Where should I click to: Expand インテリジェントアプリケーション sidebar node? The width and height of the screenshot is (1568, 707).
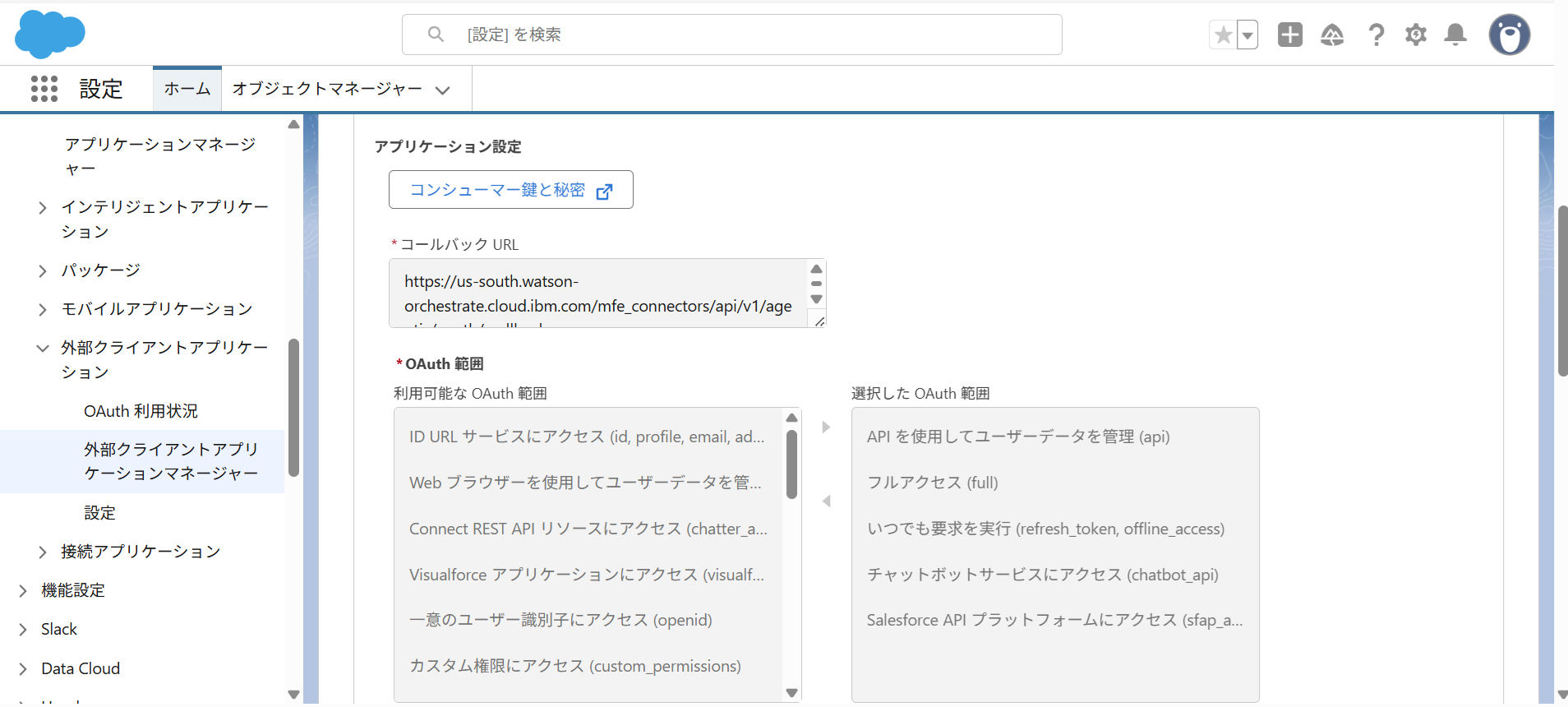43,208
